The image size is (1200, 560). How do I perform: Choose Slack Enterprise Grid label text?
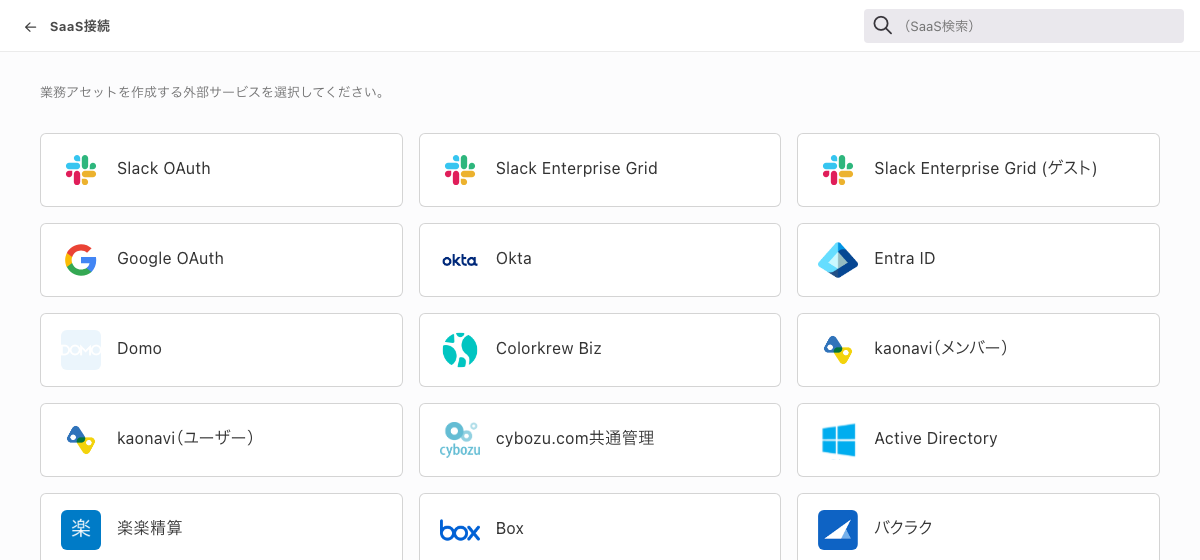577,169
